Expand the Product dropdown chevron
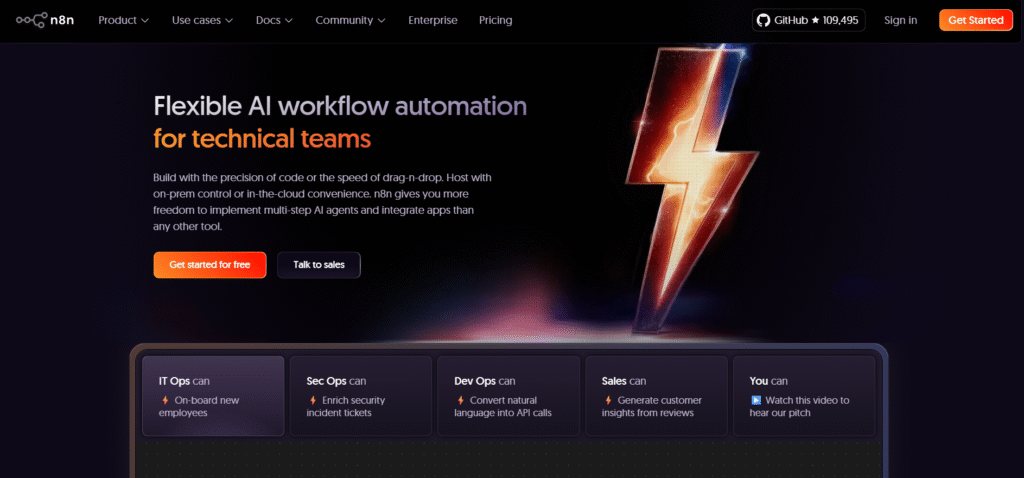This screenshot has height=478, width=1024. click(145, 21)
